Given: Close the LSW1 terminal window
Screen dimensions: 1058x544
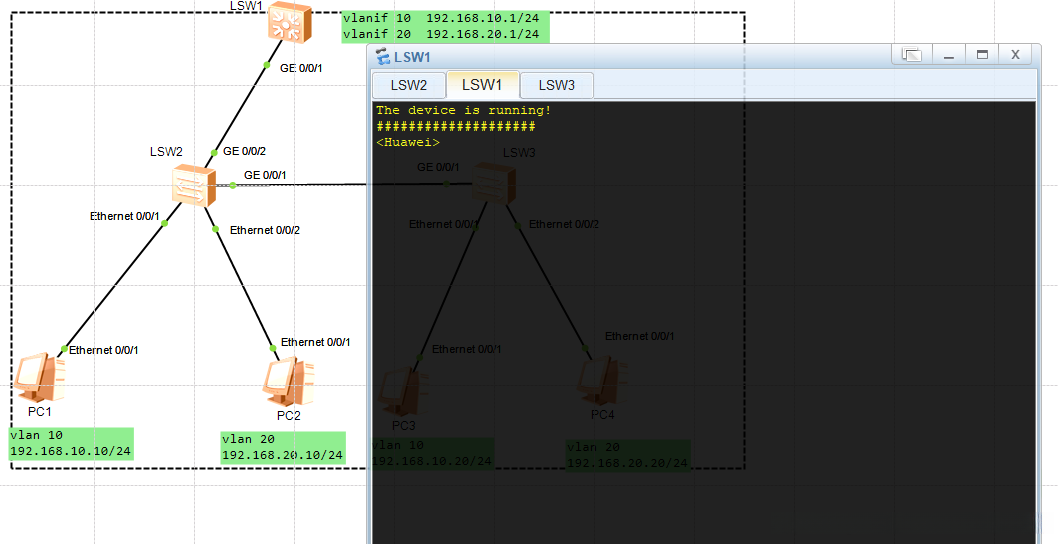Looking at the screenshot, I should (x=1015, y=55).
